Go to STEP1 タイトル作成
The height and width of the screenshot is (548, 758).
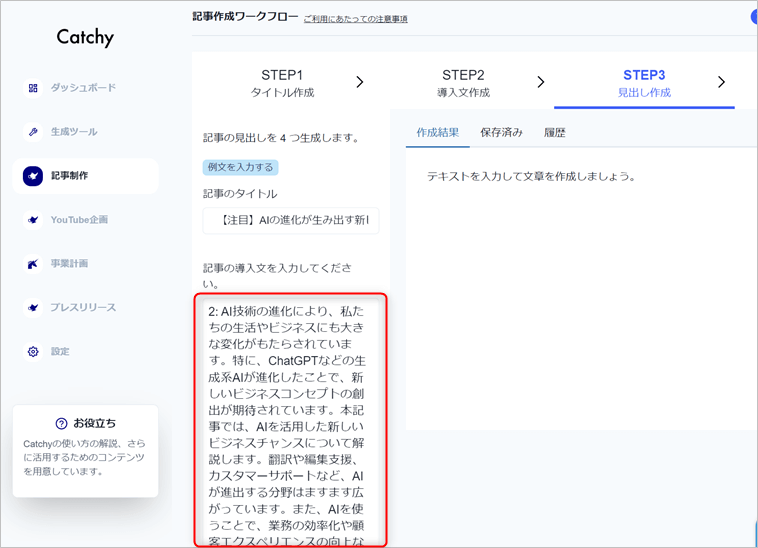[282, 83]
